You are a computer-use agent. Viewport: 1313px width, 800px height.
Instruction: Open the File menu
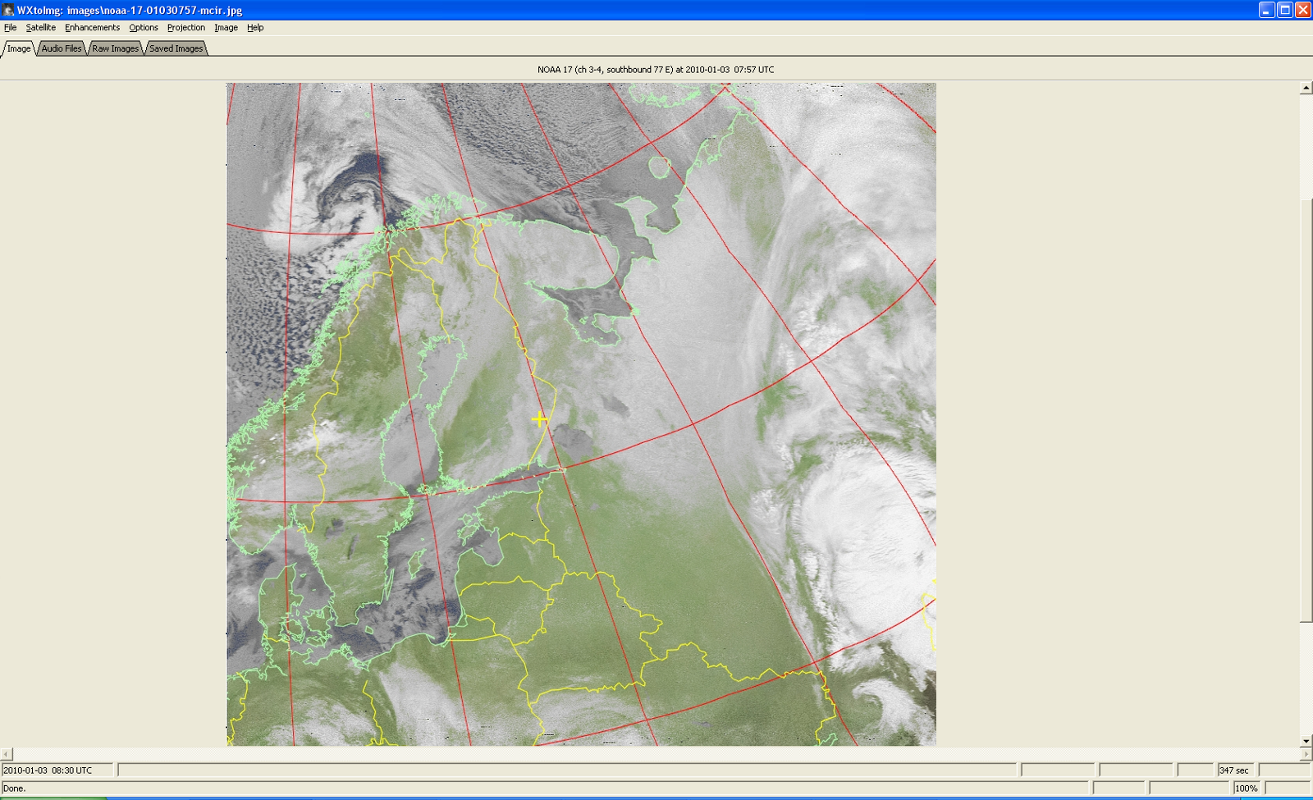(x=10, y=28)
